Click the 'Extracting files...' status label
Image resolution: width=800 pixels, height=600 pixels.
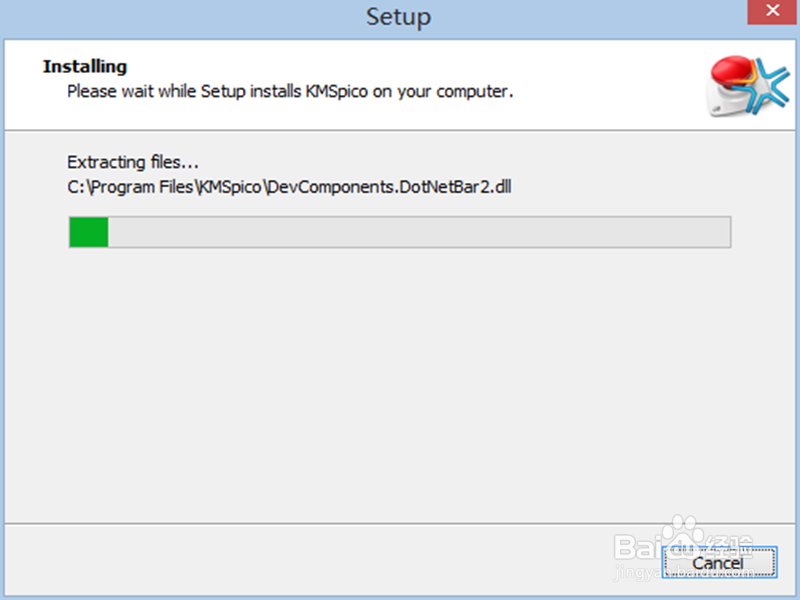tap(133, 162)
